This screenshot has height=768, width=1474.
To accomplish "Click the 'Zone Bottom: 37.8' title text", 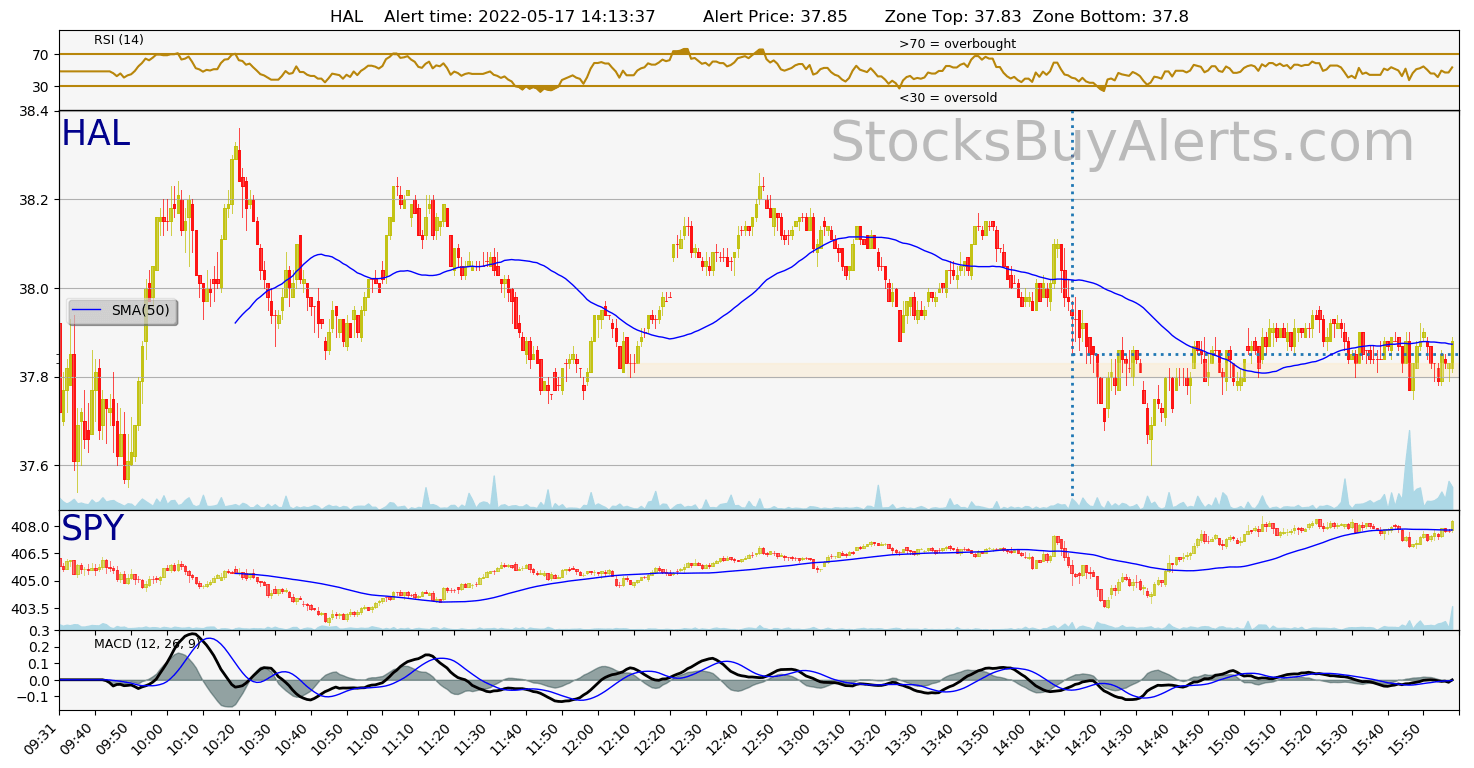I will [x=1110, y=16].
